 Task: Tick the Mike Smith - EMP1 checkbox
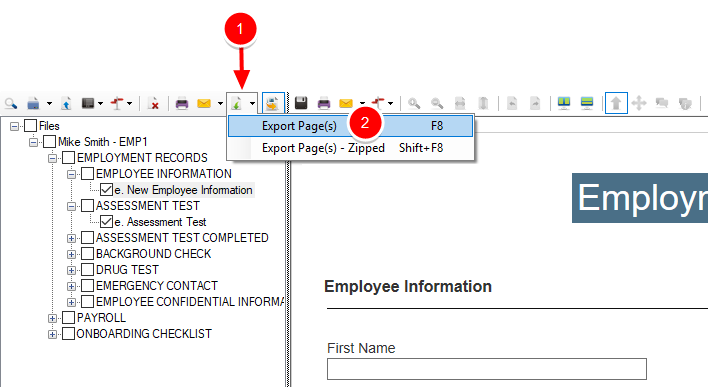point(49,142)
